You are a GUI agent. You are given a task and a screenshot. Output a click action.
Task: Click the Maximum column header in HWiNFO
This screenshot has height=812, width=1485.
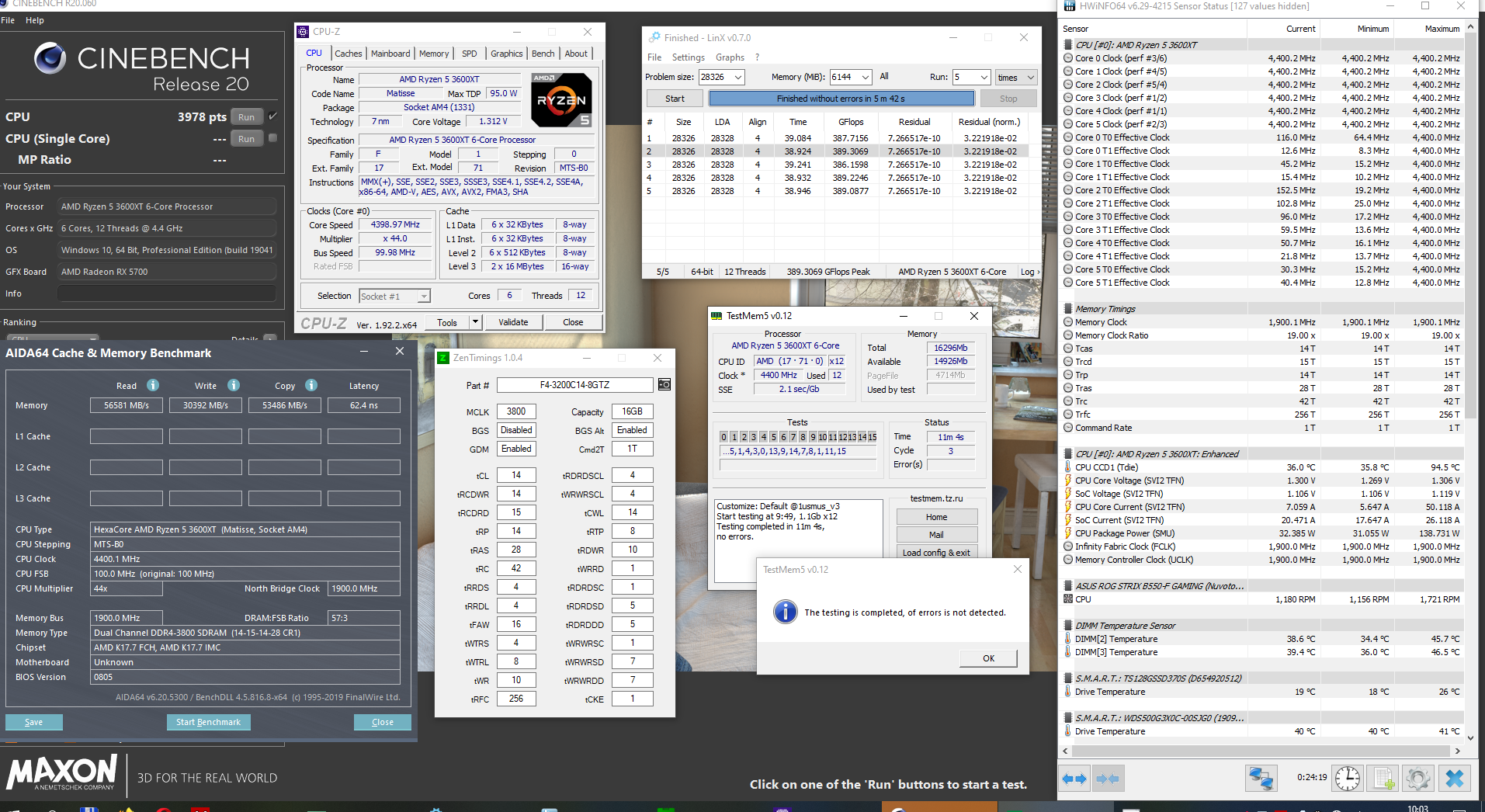[1431, 29]
